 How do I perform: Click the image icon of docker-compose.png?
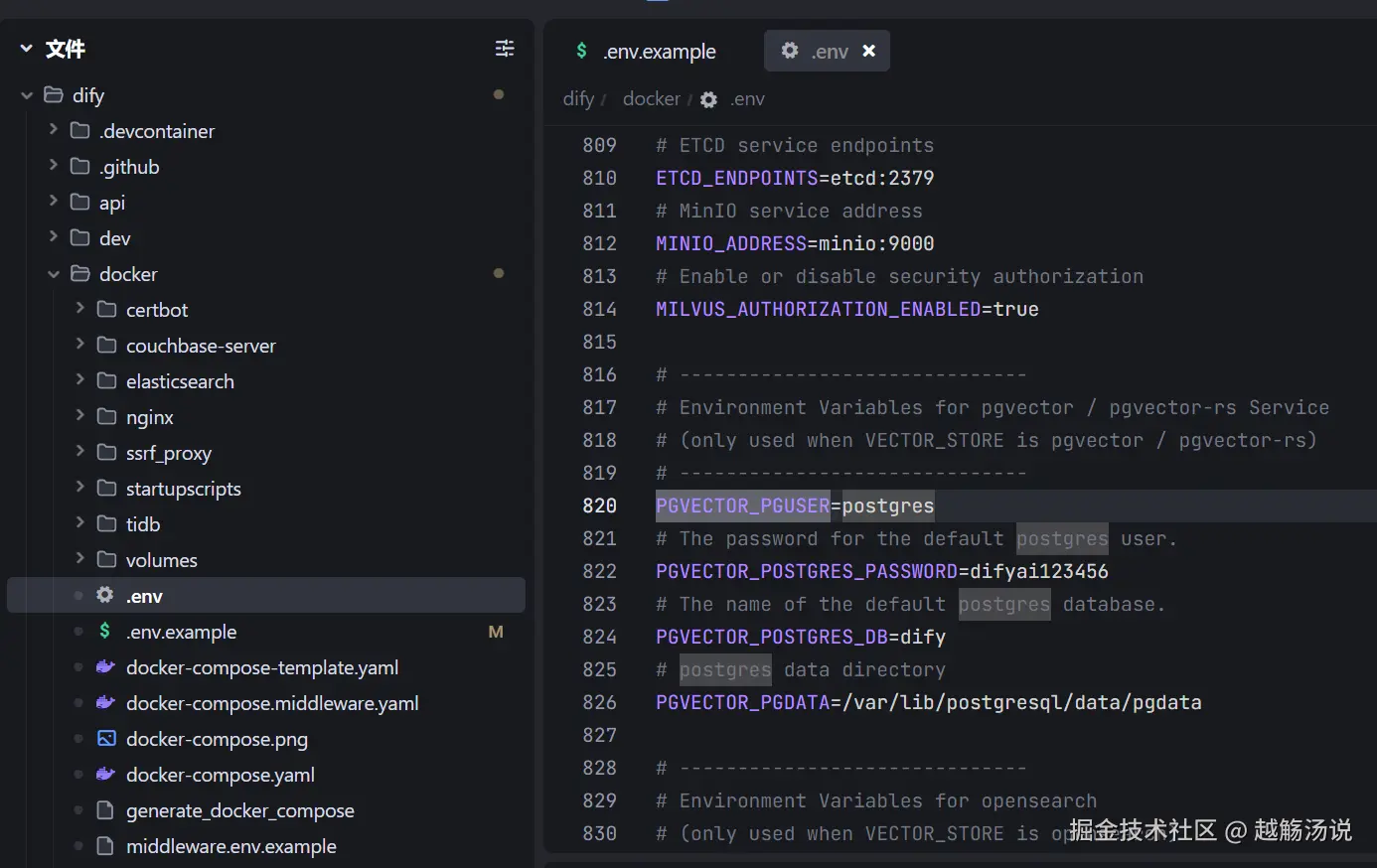[x=105, y=738]
